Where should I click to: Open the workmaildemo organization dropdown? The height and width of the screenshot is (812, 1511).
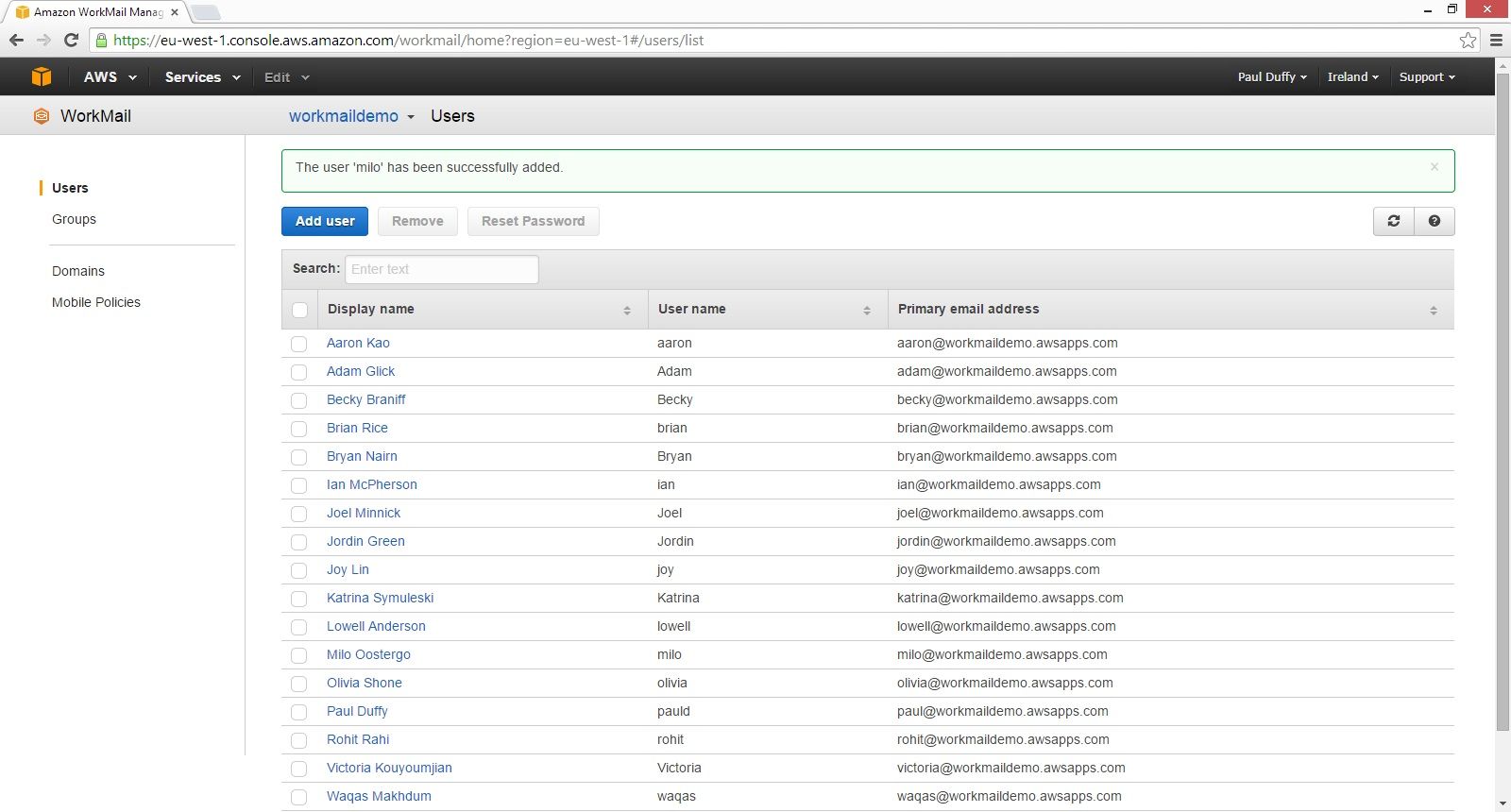coord(351,116)
